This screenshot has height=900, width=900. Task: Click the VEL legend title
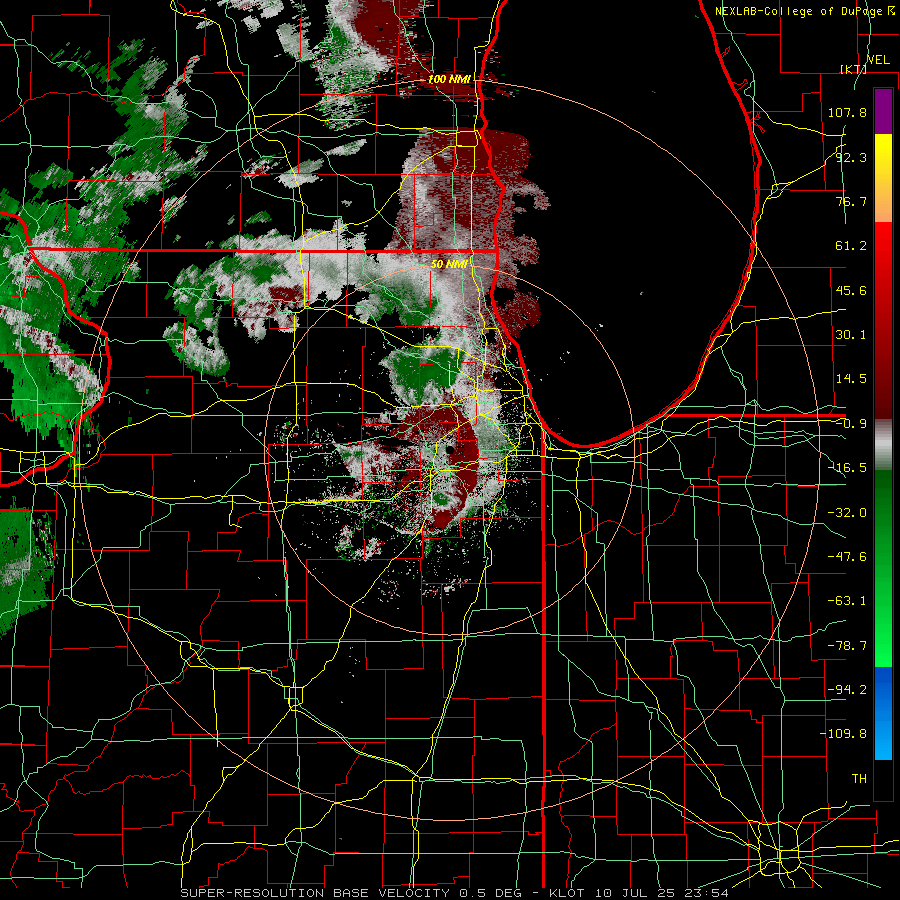click(x=878, y=60)
